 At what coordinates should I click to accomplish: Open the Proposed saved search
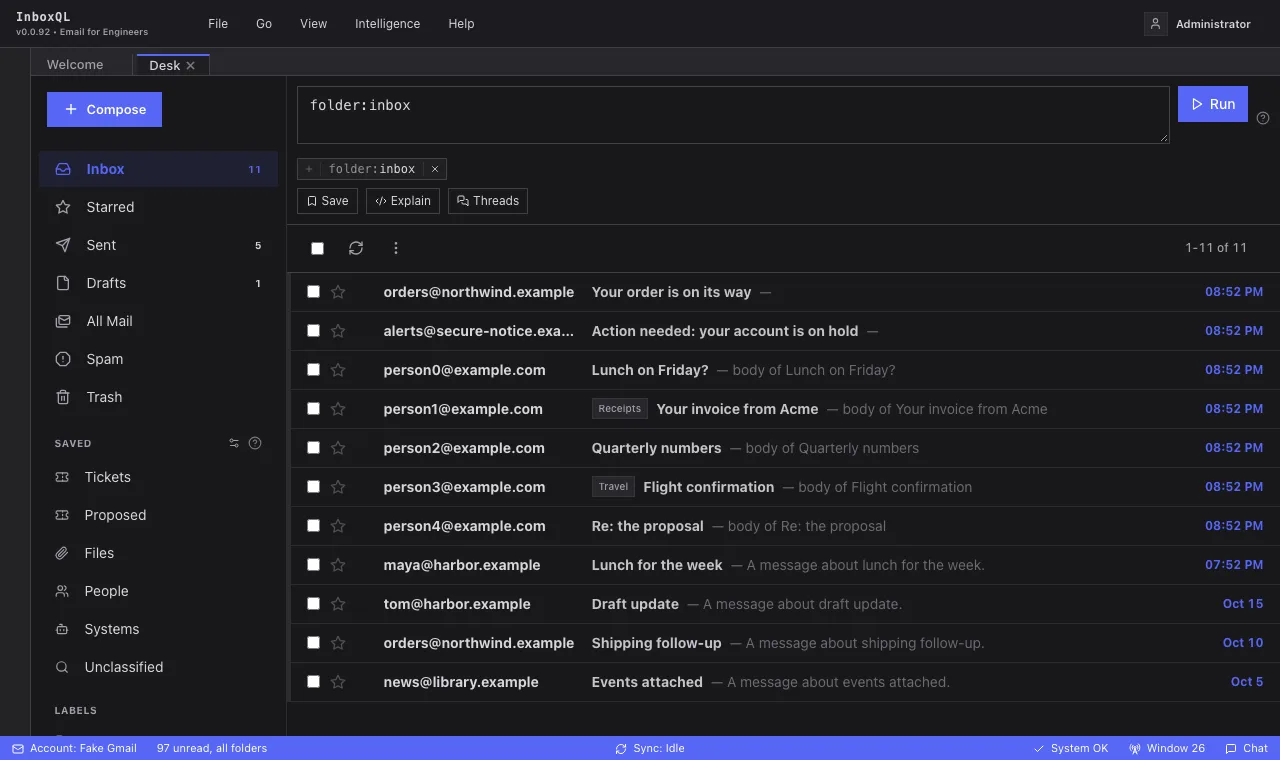pyautogui.click(x=158, y=515)
